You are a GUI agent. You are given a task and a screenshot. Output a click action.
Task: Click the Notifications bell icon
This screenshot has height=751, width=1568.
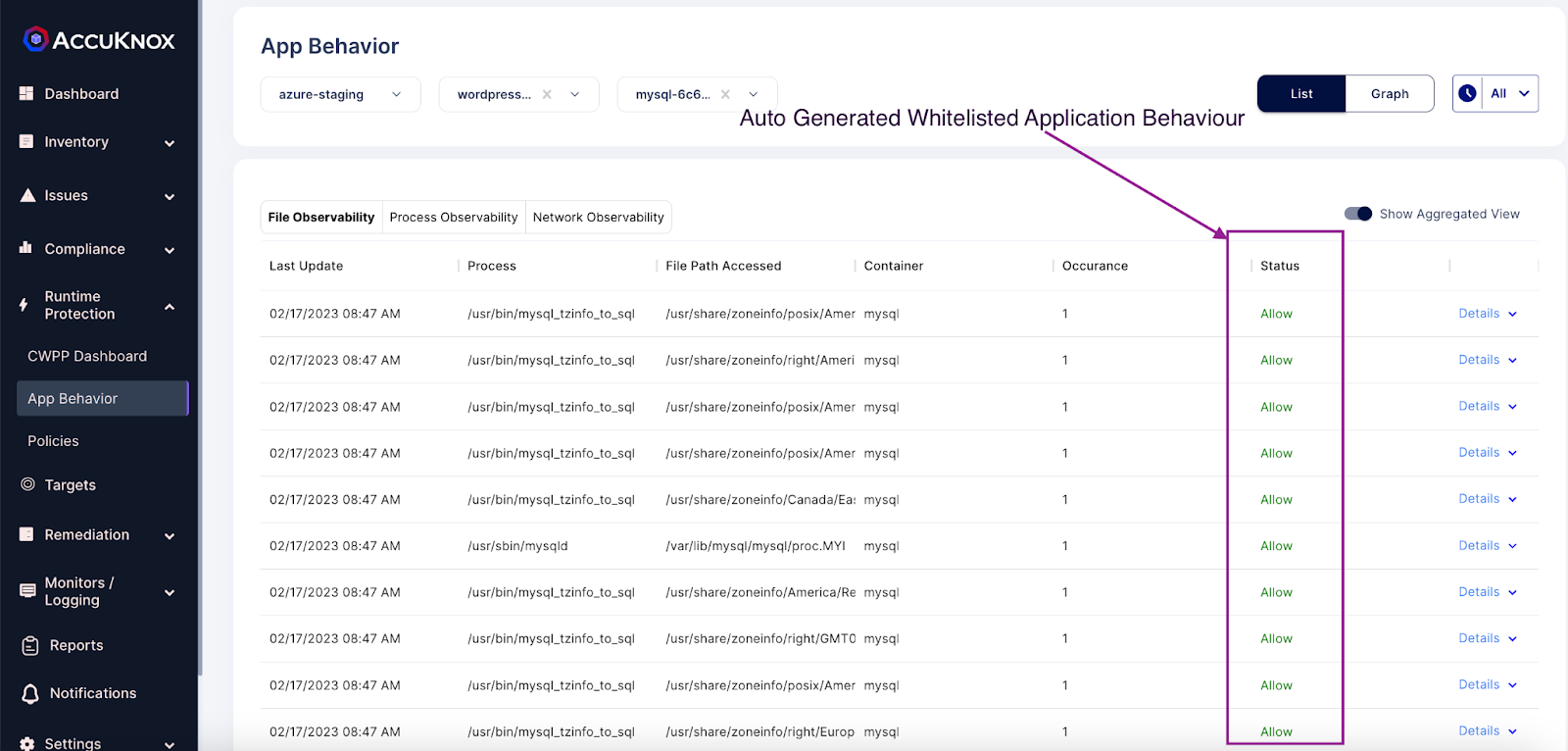(30, 693)
